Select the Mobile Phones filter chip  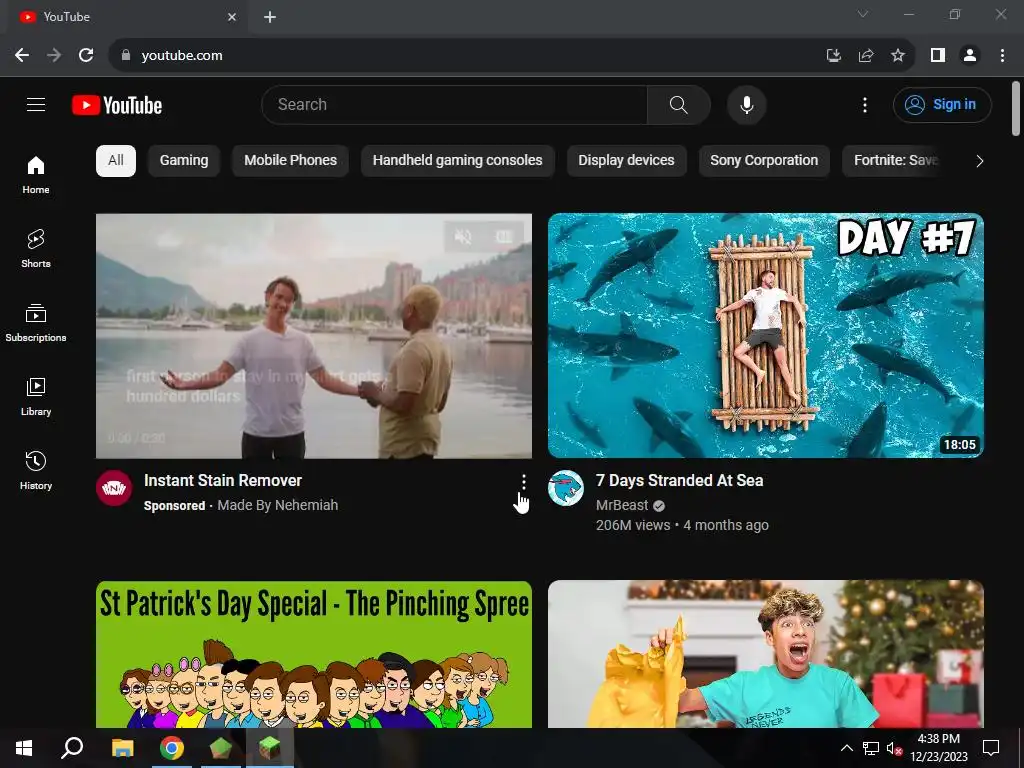[x=290, y=161]
